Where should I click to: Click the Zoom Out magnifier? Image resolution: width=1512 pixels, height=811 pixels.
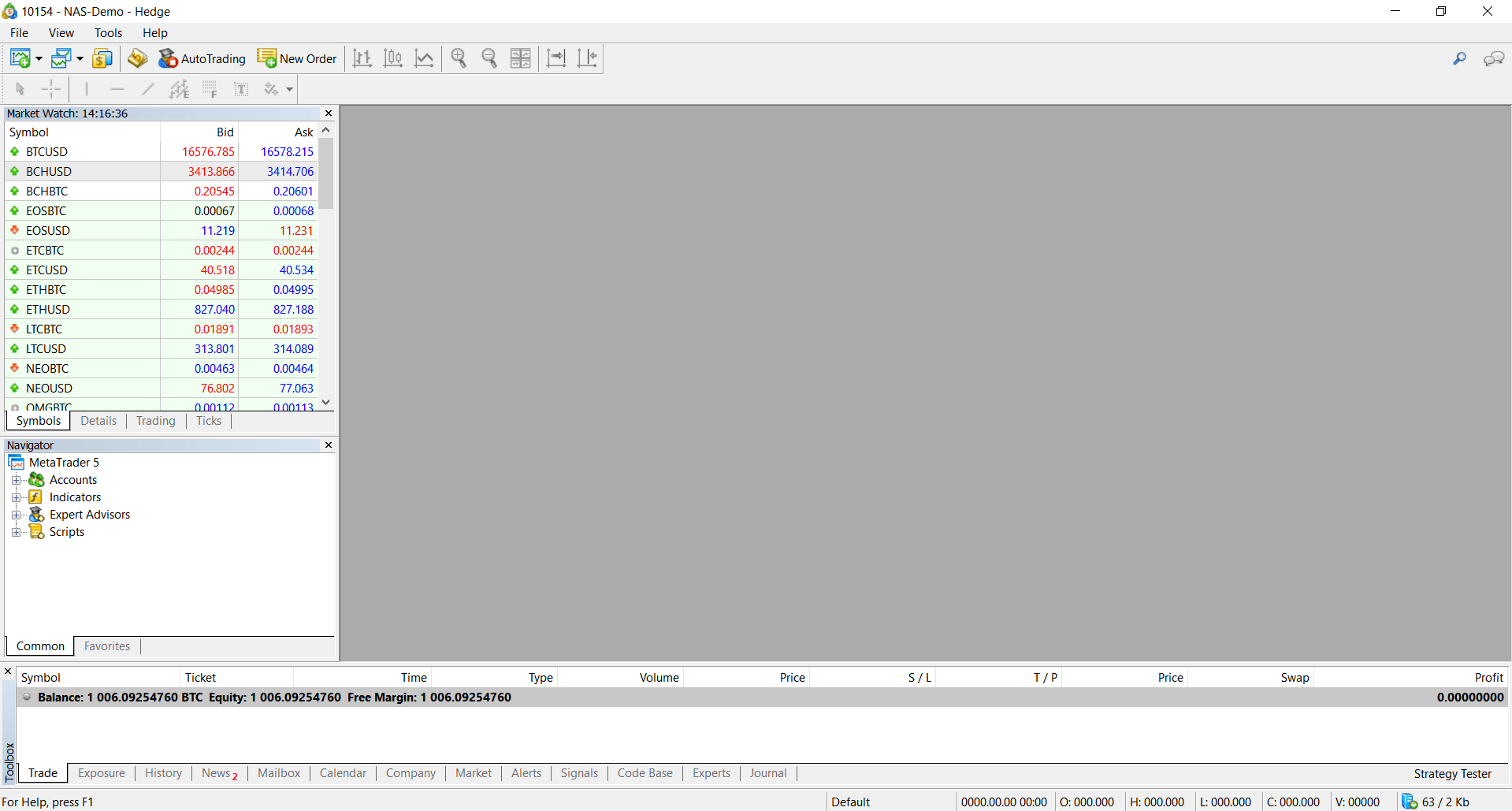tap(489, 58)
